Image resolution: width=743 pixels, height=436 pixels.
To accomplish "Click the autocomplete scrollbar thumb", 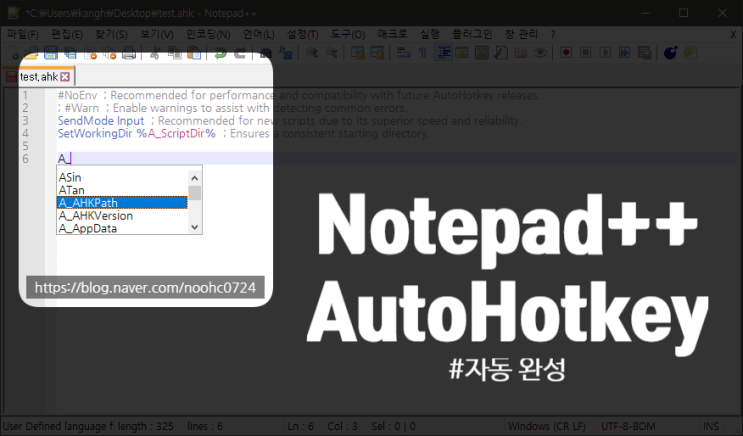I will point(195,193).
